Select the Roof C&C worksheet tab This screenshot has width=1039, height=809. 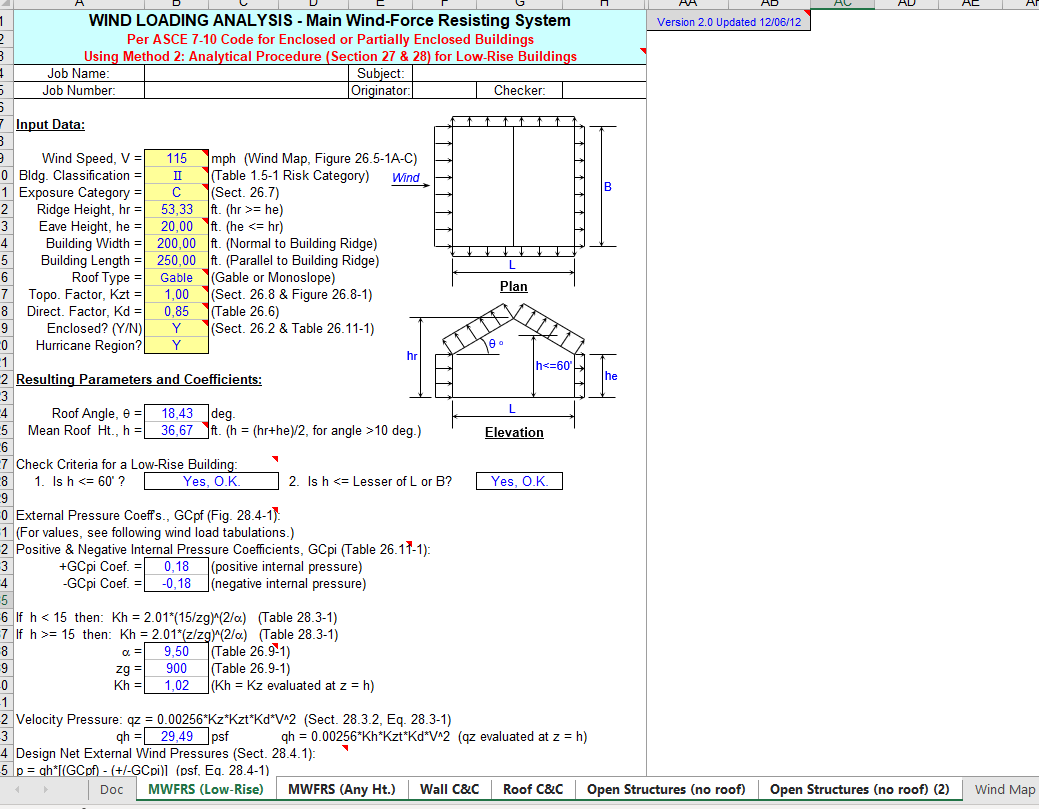[x=532, y=789]
